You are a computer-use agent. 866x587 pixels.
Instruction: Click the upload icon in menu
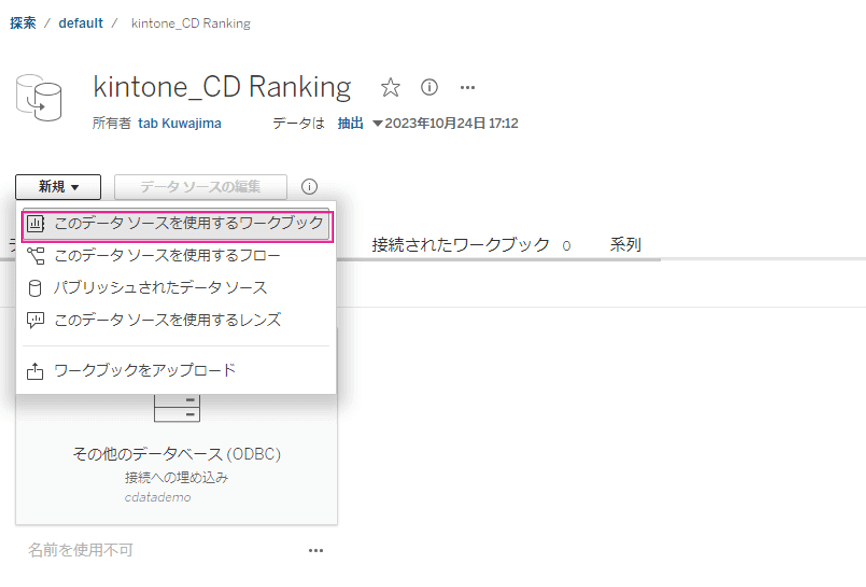tap(35, 371)
